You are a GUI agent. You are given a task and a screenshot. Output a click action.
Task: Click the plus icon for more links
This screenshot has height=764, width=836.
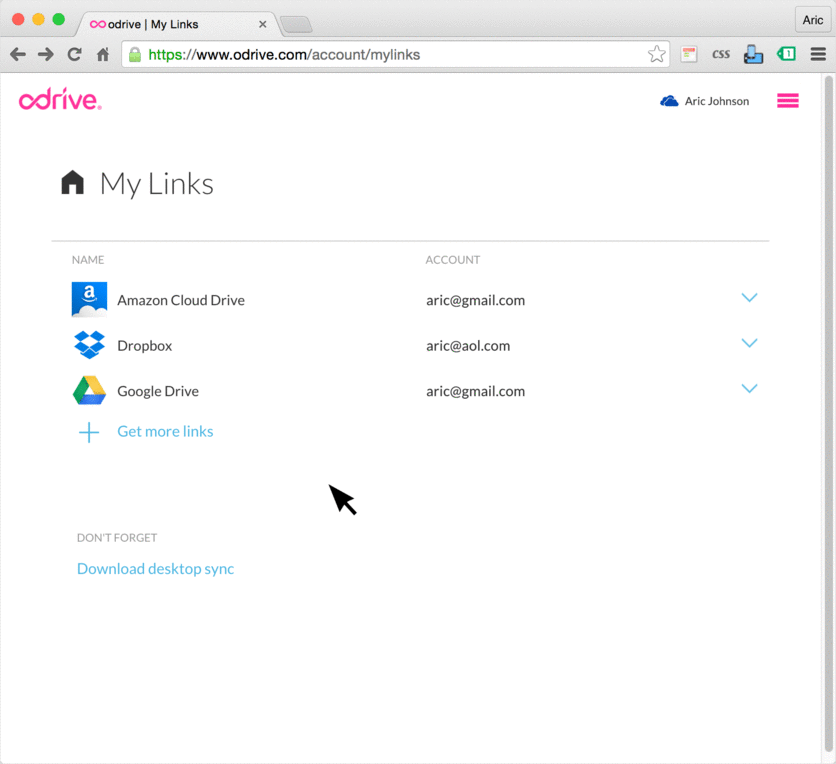89,432
